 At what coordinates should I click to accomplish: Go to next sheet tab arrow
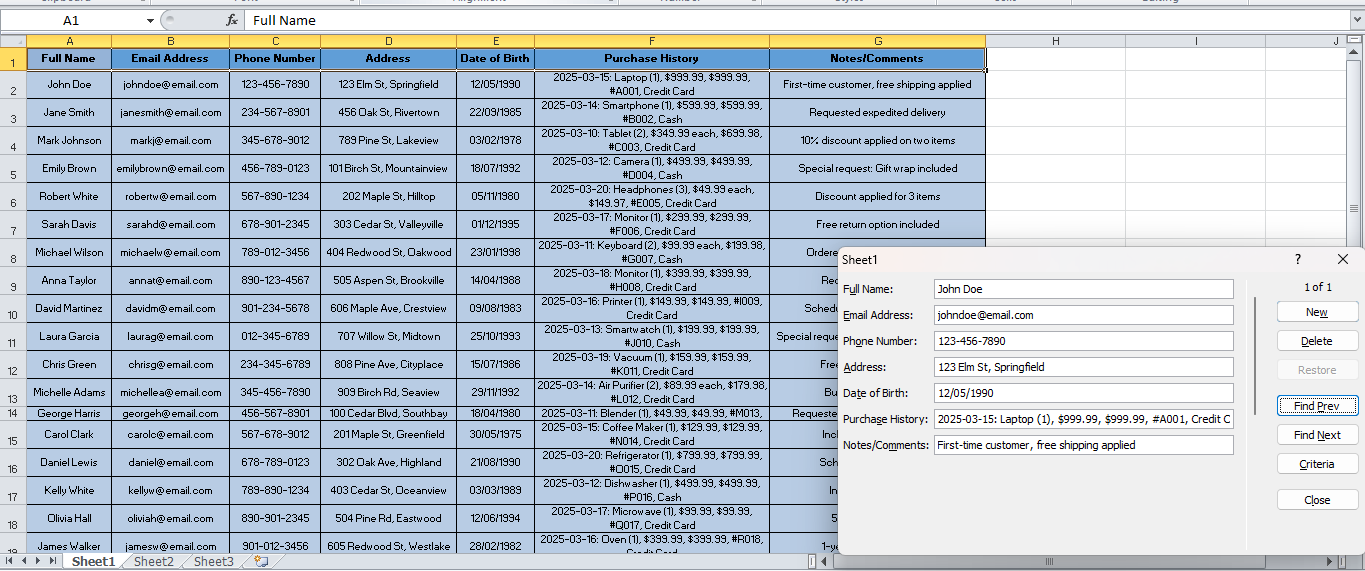pyautogui.click(x=39, y=562)
